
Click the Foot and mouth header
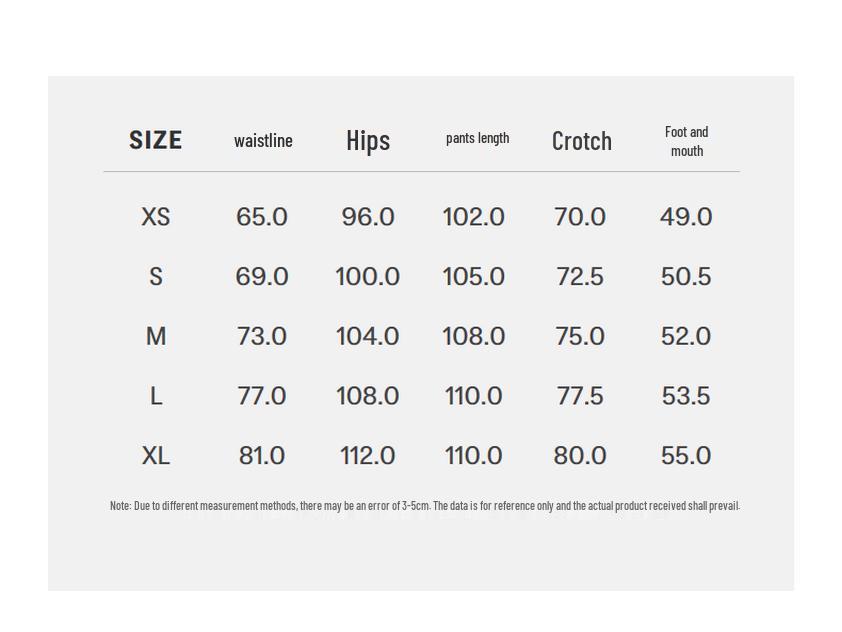click(x=686, y=141)
